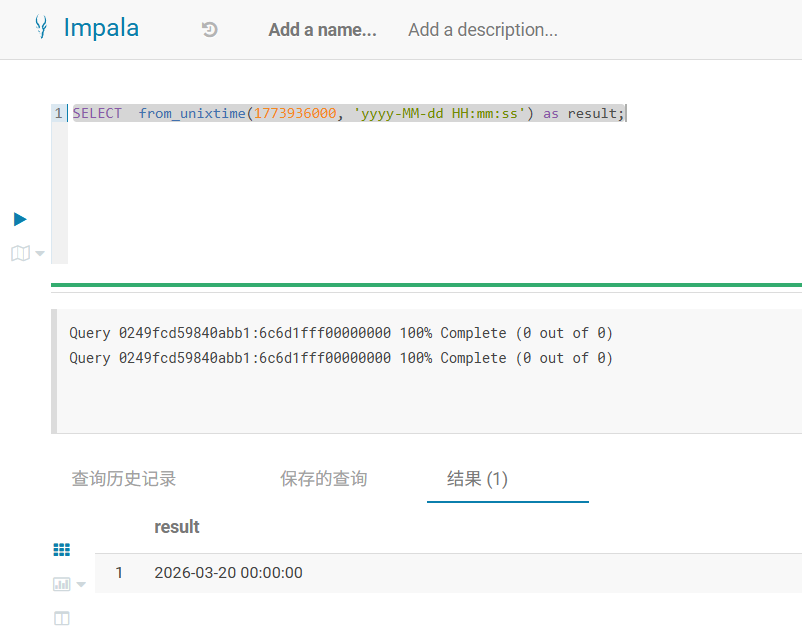
Task: Click "Add a name..." to name query
Action: (x=322, y=30)
